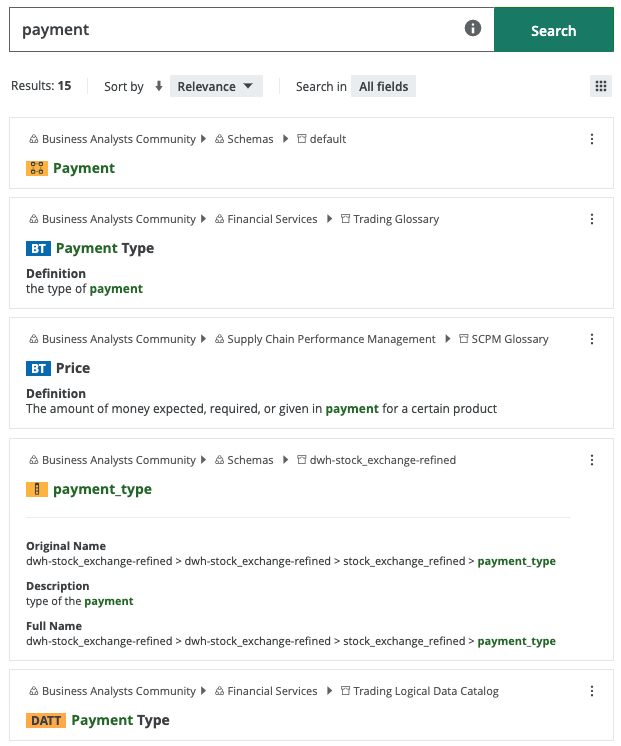Click into the search field containing payment
Image resolution: width=621 pixels, height=746 pixels.
tap(240, 30)
